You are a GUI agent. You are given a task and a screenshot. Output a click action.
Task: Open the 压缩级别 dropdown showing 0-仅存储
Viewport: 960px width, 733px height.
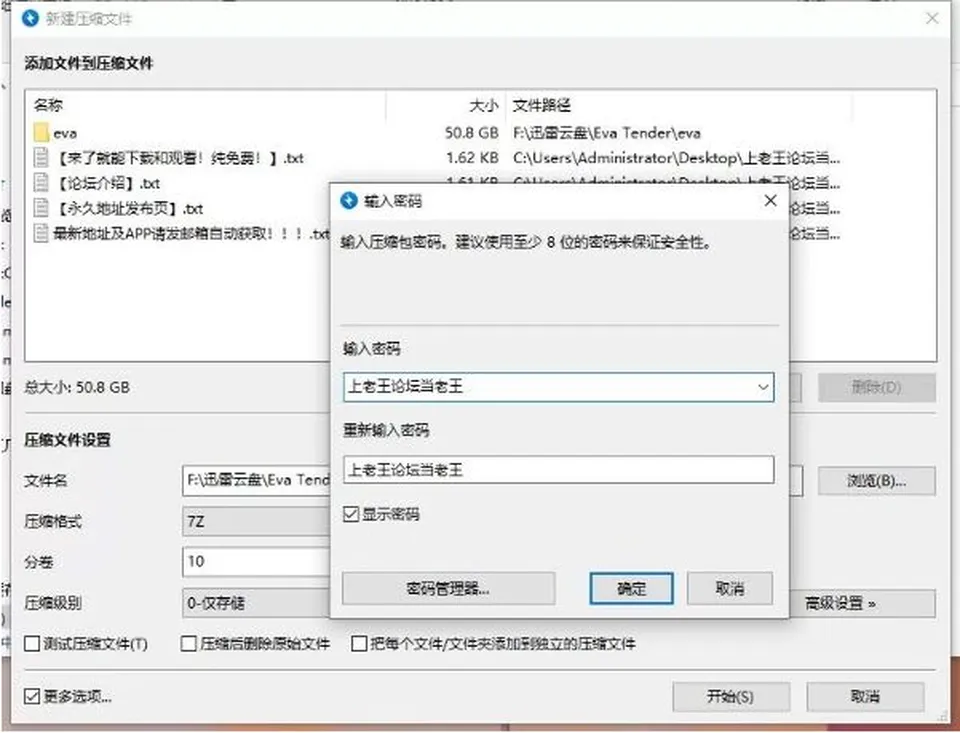tap(256, 603)
